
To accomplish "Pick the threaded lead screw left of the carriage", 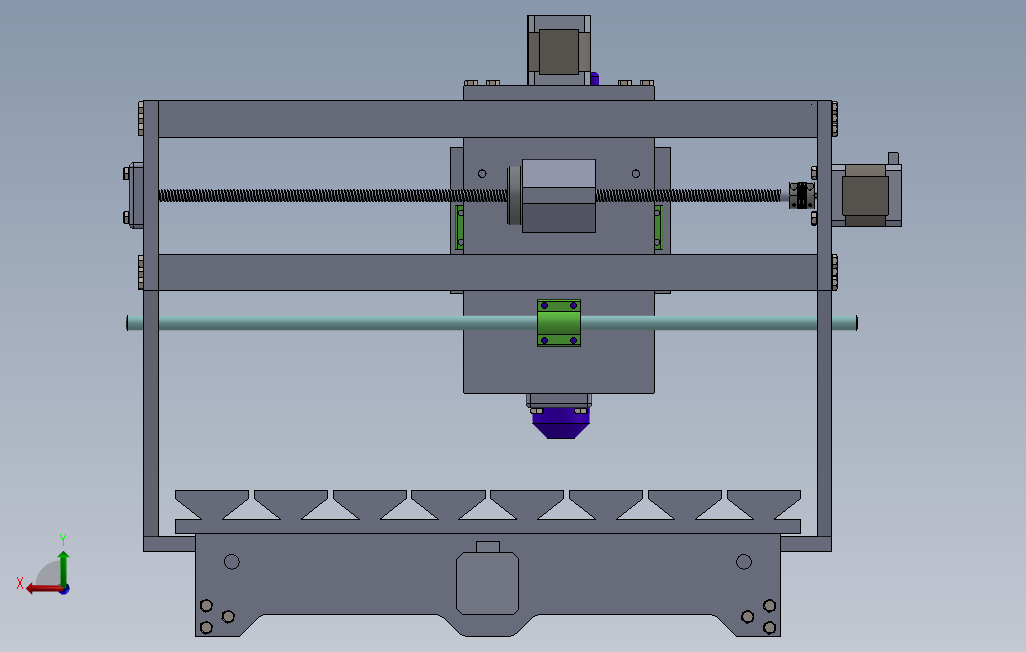I will pos(332,195).
